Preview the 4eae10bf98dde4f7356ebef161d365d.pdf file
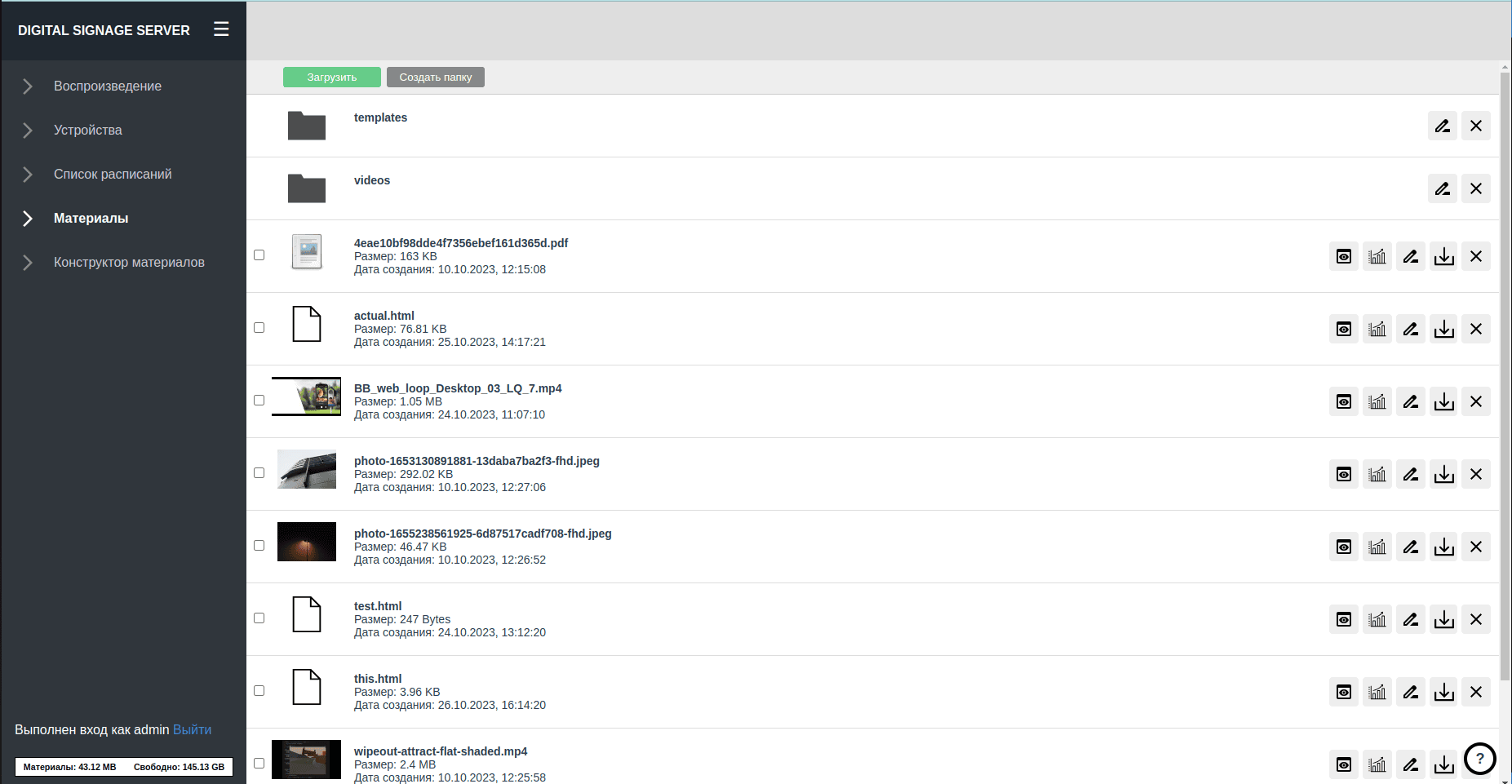The height and width of the screenshot is (784, 1512). pos(1343,257)
